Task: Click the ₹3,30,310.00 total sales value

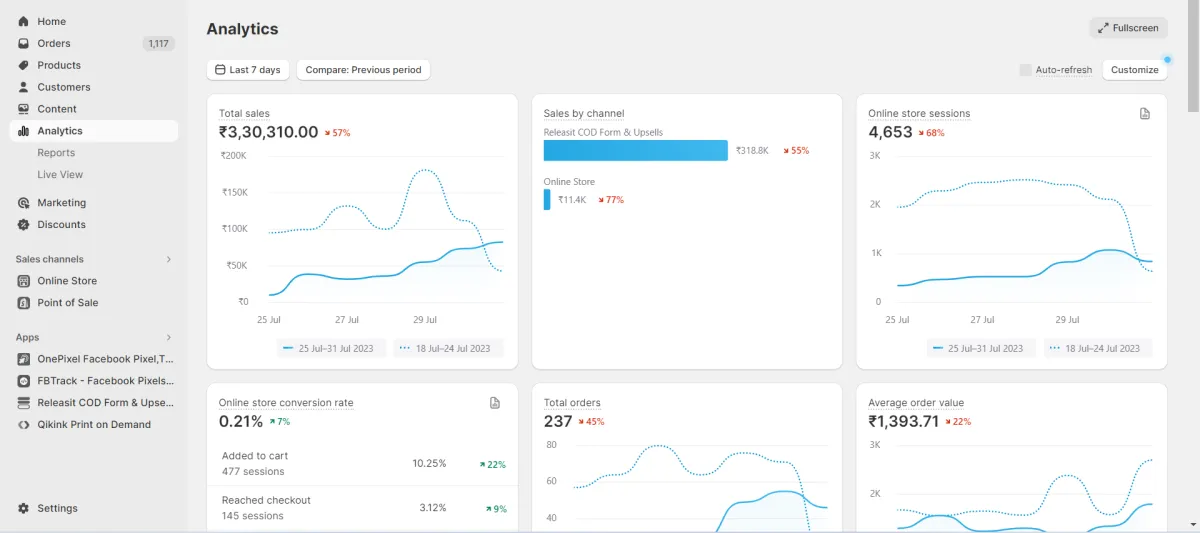Action: pos(268,132)
